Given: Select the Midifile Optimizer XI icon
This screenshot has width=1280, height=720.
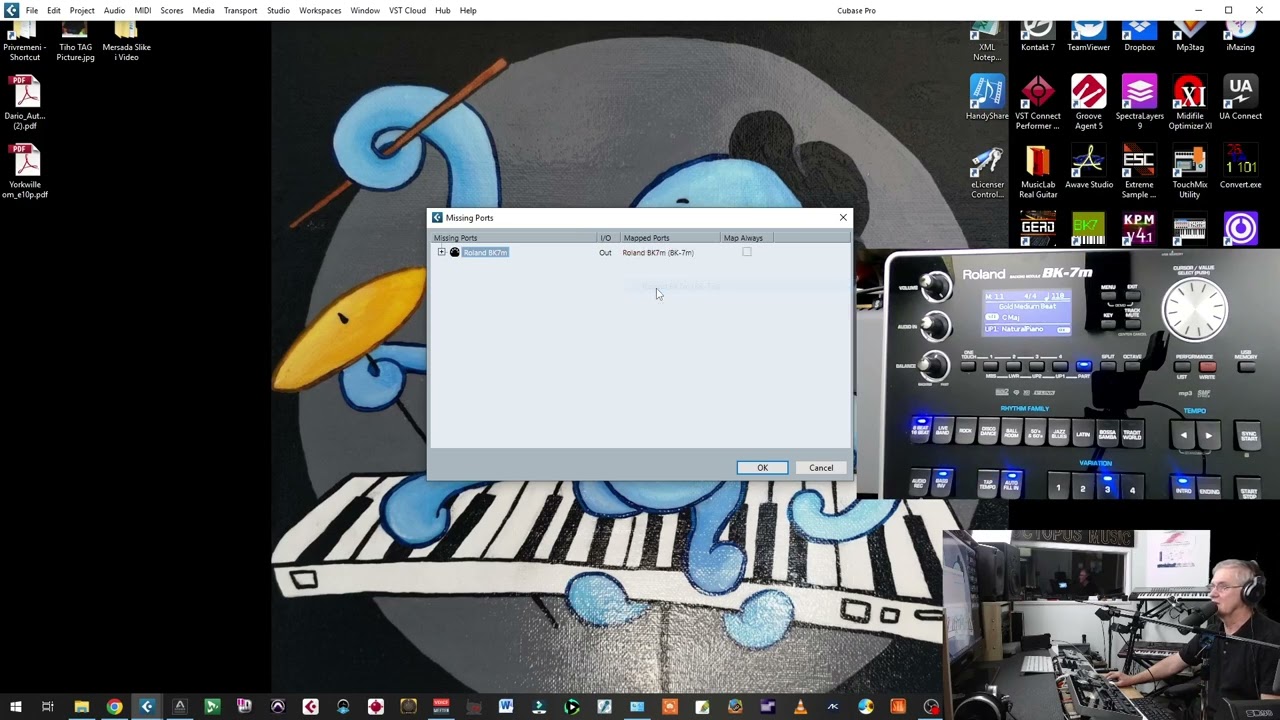Looking at the screenshot, I should pos(1190,102).
